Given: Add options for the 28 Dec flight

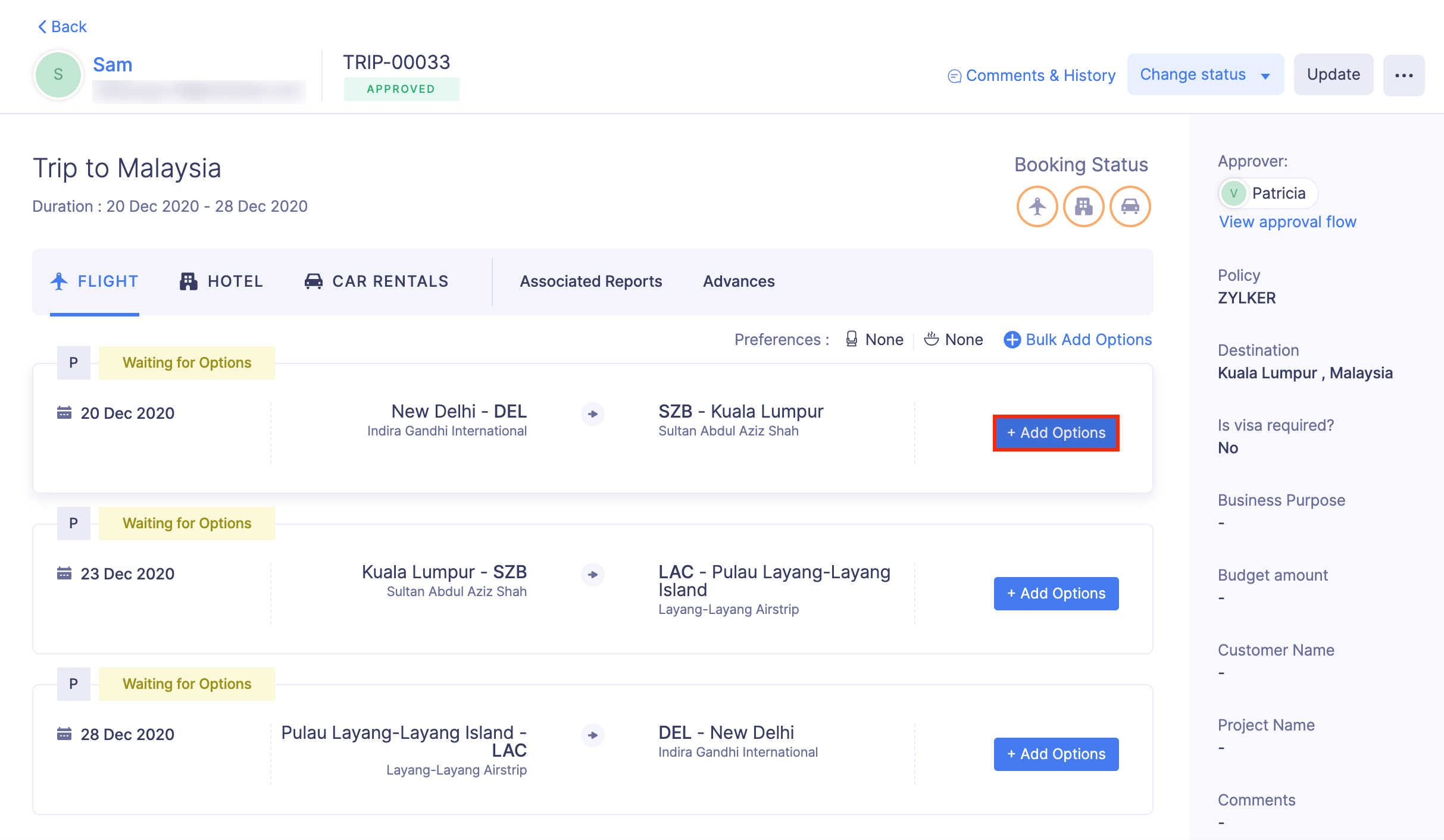Looking at the screenshot, I should point(1056,754).
